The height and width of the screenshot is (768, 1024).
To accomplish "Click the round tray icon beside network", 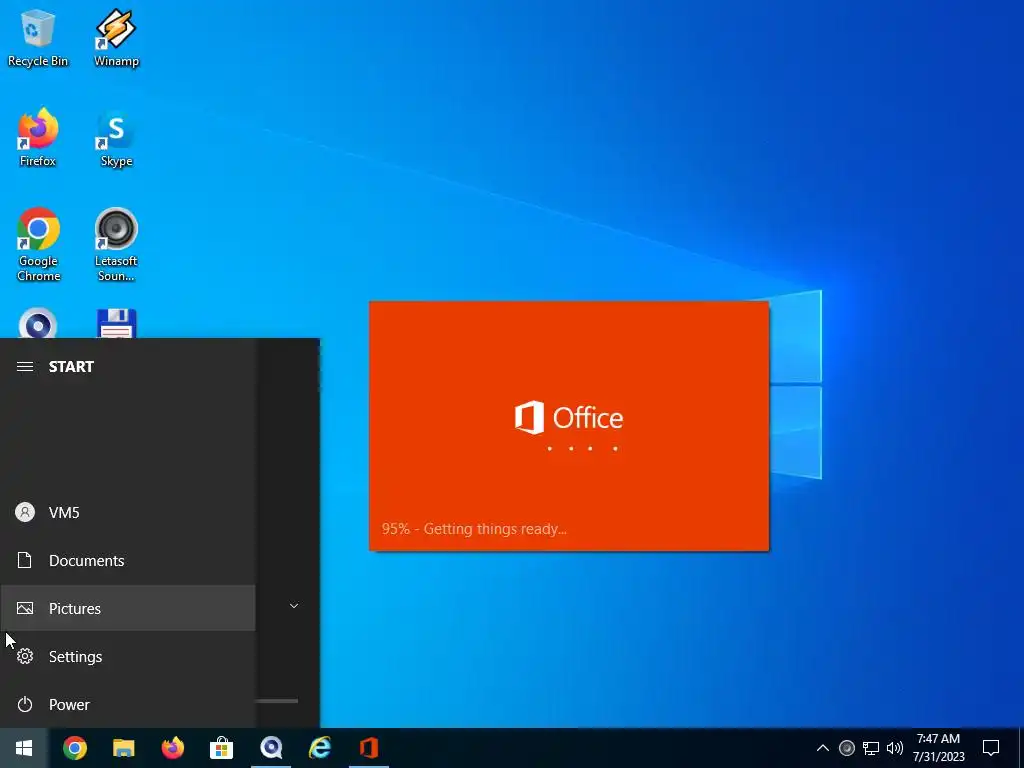I will click(x=846, y=748).
